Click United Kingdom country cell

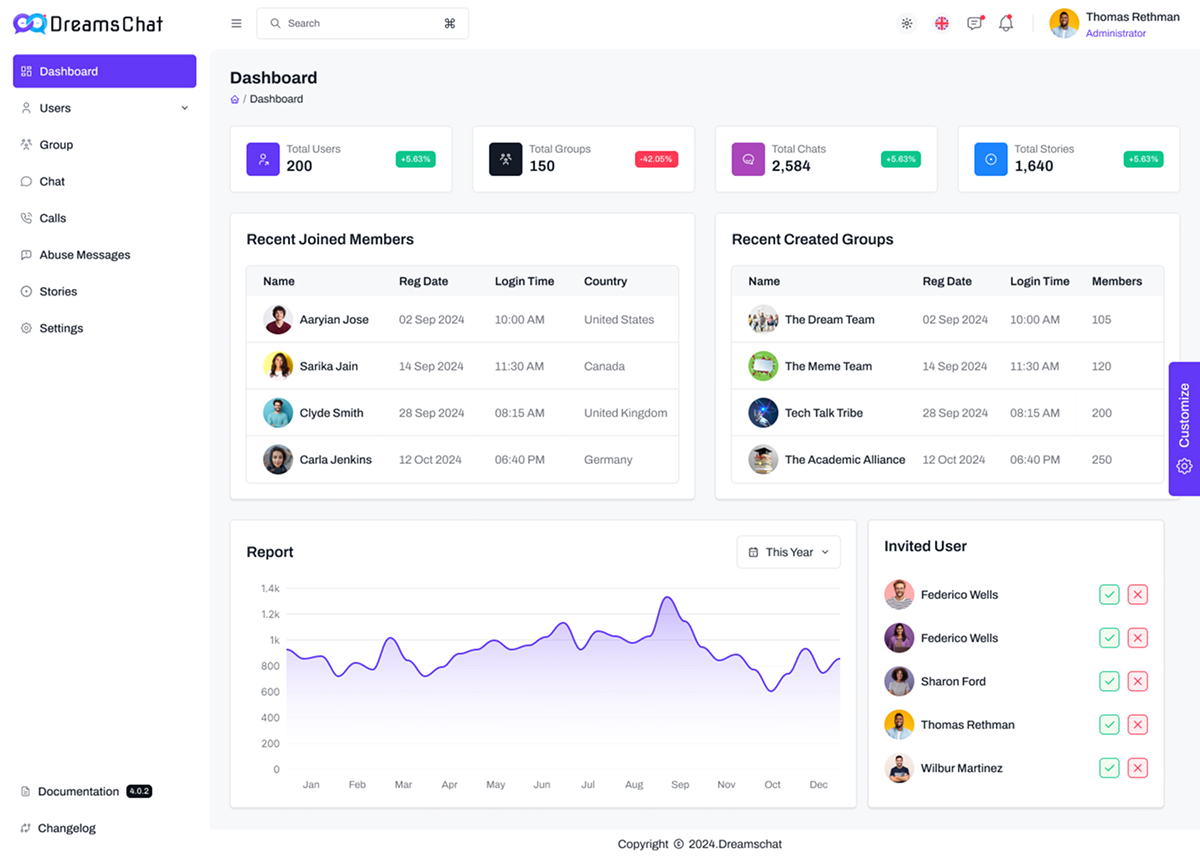pyautogui.click(x=626, y=413)
